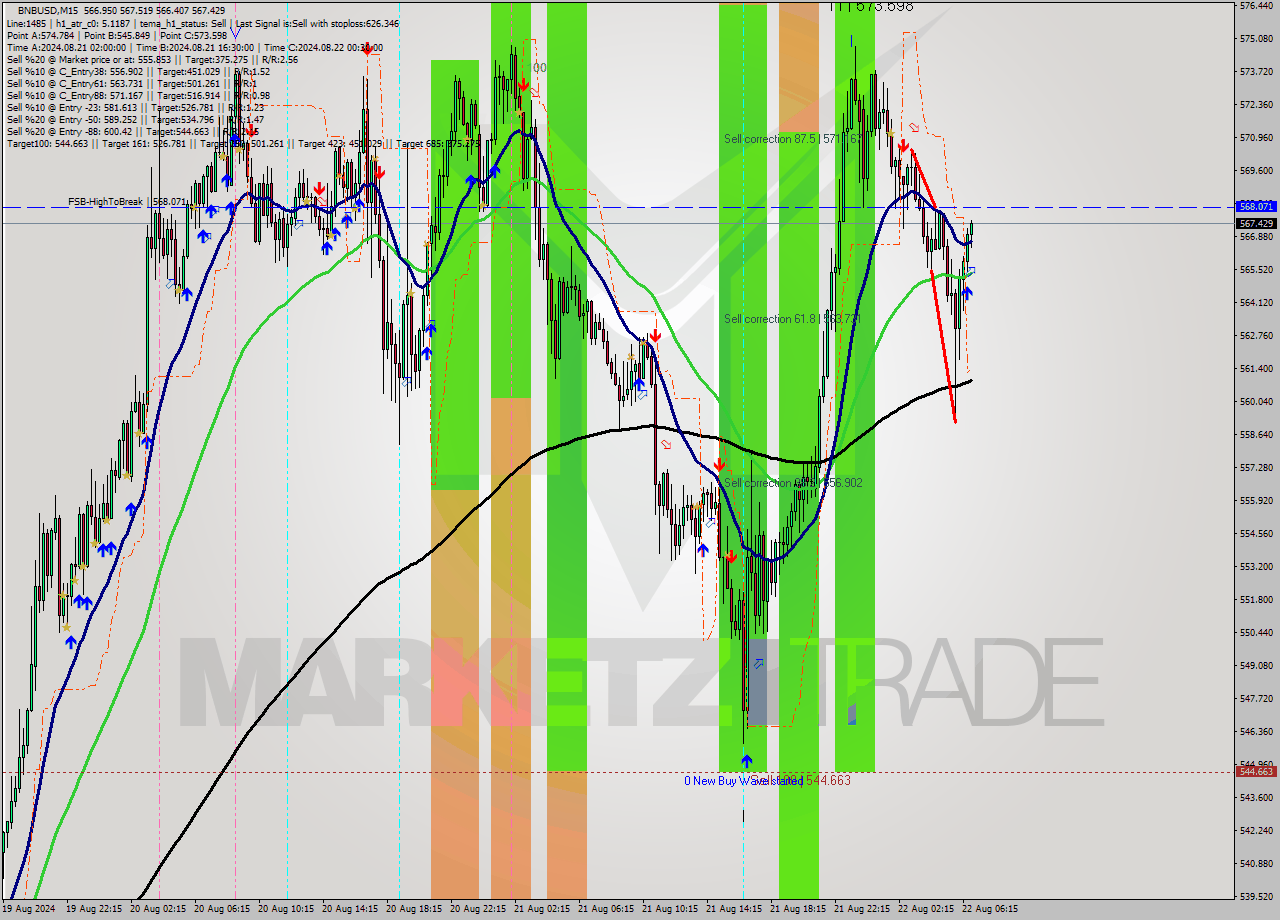This screenshot has width=1280, height=920.
Task: Click the blue up arrow under the lowest candle
Action: click(746, 761)
